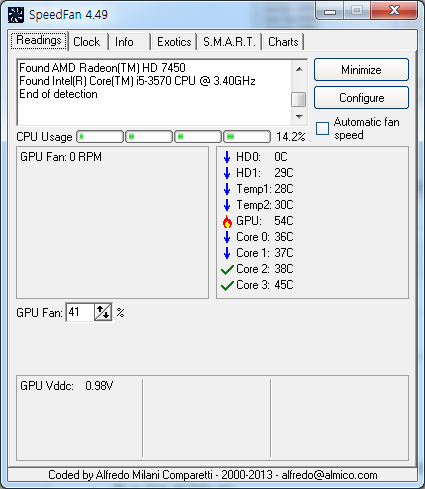This screenshot has height=489, width=425.
Task: Open the Charts tab
Action: (x=283, y=42)
